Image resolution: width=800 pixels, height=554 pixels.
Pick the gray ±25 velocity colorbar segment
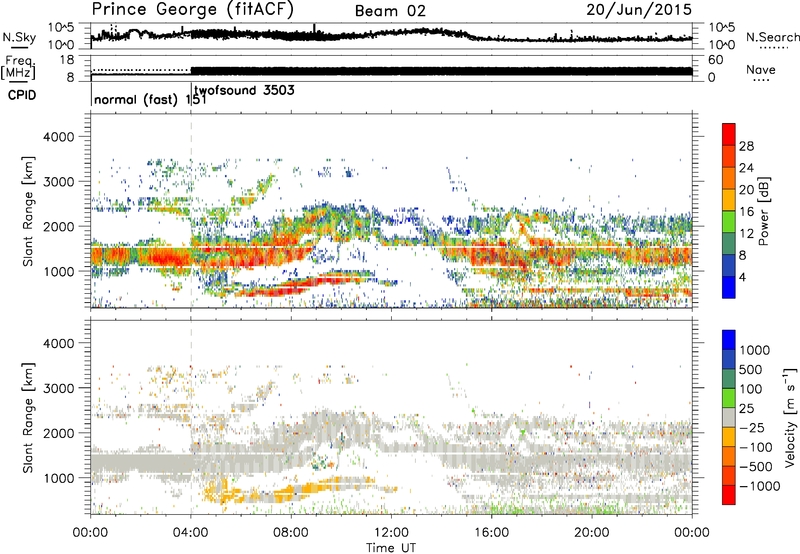point(729,418)
